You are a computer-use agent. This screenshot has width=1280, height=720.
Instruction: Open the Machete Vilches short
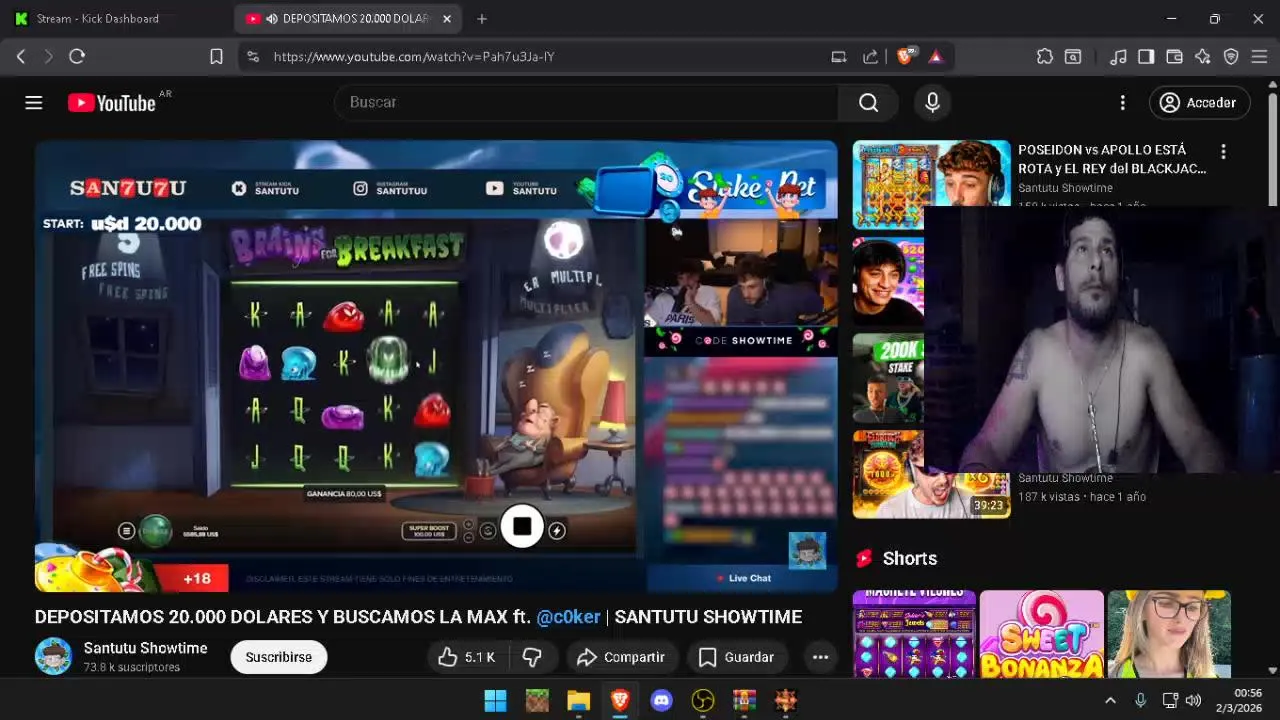click(x=914, y=634)
